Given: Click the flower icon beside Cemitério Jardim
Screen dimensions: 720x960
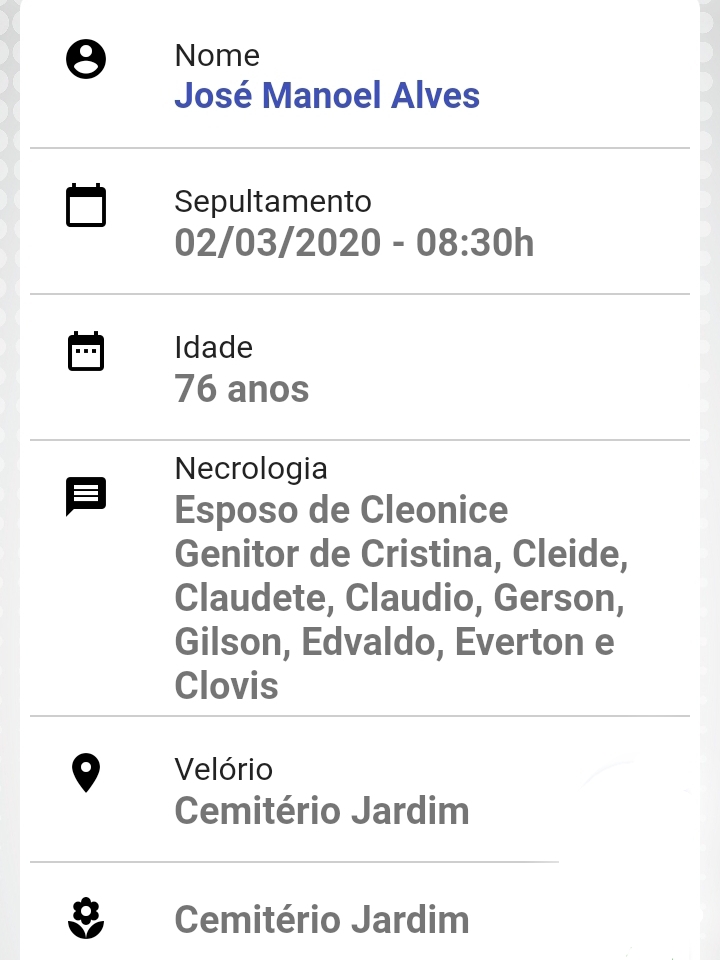Looking at the screenshot, I should click(x=86, y=918).
